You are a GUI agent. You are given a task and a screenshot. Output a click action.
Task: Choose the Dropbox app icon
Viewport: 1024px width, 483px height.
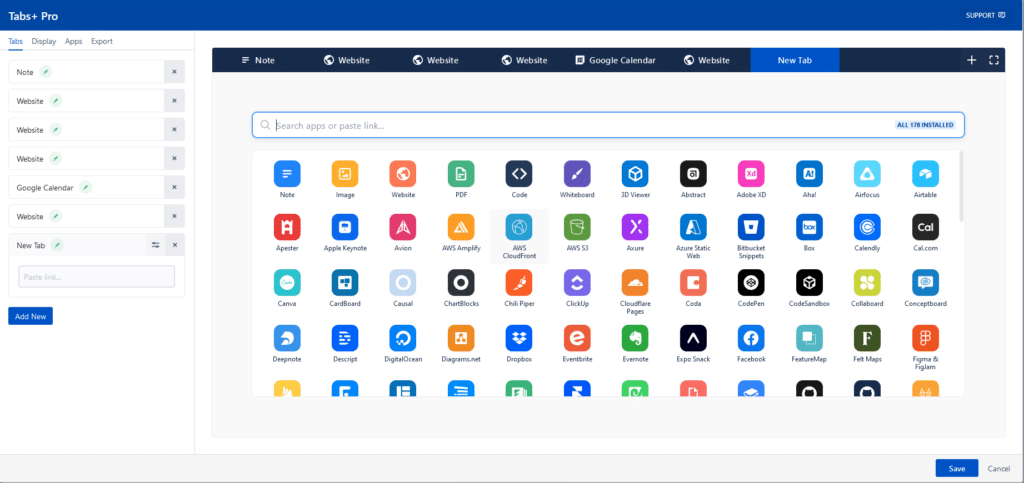point(519,337)
